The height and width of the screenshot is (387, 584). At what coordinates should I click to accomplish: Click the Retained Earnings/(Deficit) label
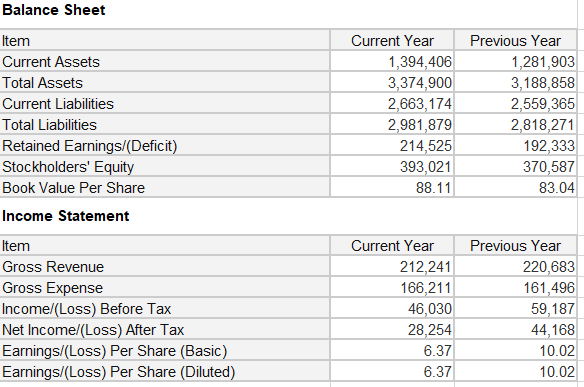pyautogui.click(x=89, y=146)
